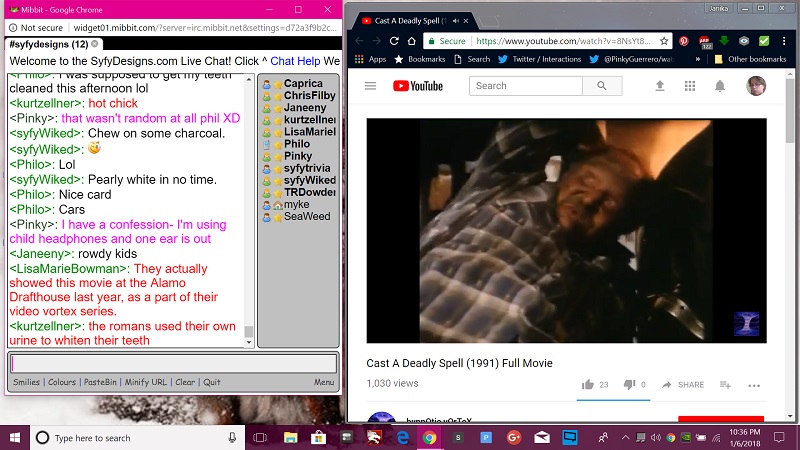Screen dimensions: 800x450
Task: Bookmark this page with star icon
Action: 664,41
